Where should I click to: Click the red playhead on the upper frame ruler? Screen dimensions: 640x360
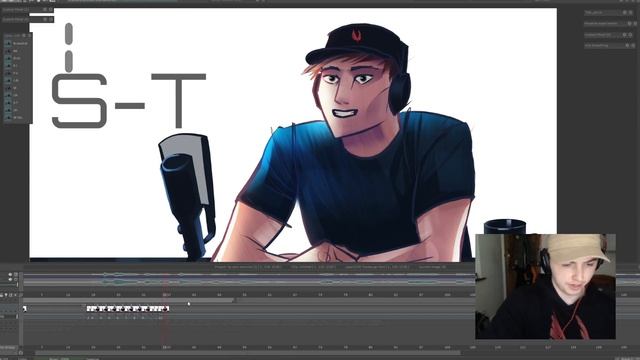166,294
